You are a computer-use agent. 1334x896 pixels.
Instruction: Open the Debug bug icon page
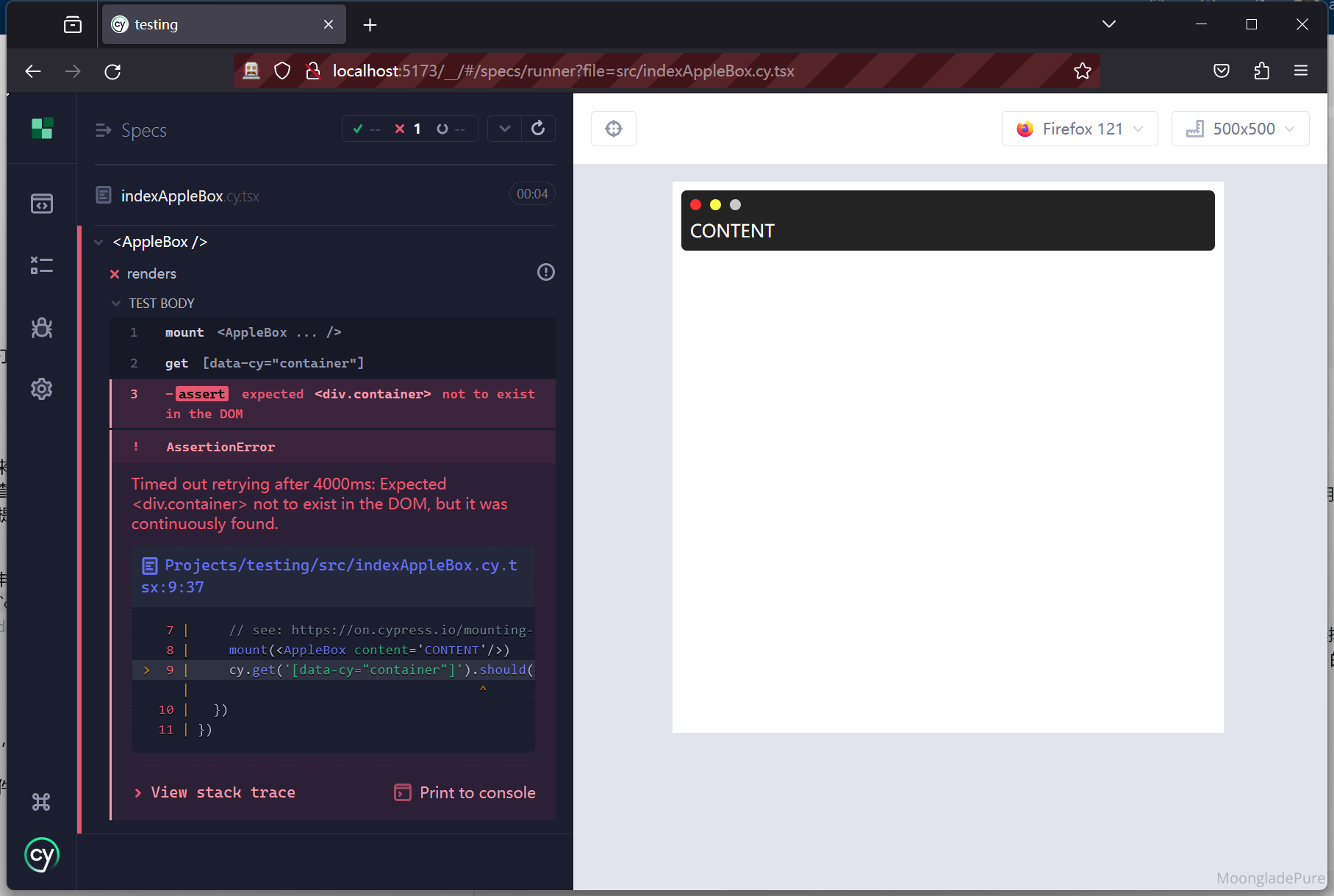42,327
